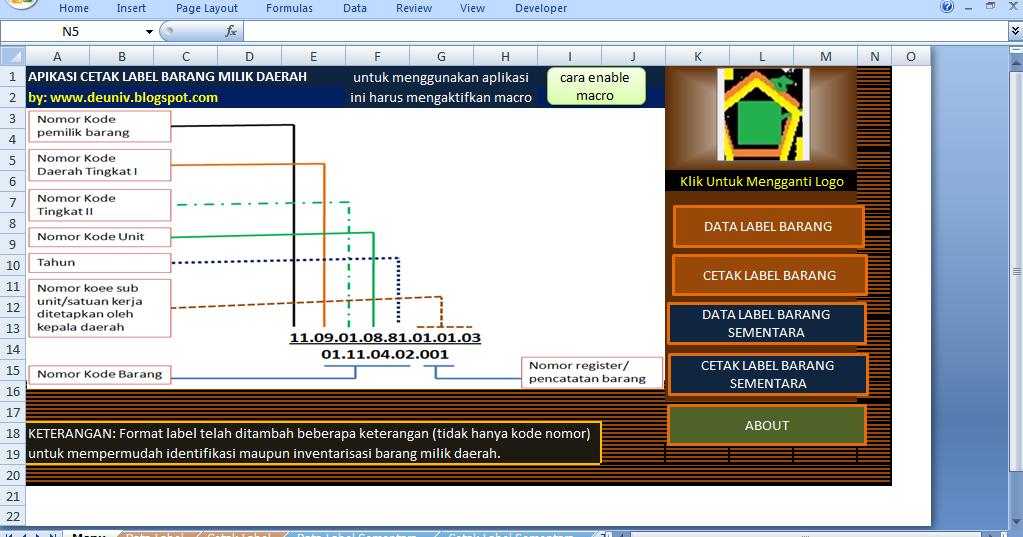1023x537 pixels.
Task: Click 'APIKASI CETAK LABEL BARANG MILIK DAERAH' title
Action: pyautogui.click(x=167, y=76)
